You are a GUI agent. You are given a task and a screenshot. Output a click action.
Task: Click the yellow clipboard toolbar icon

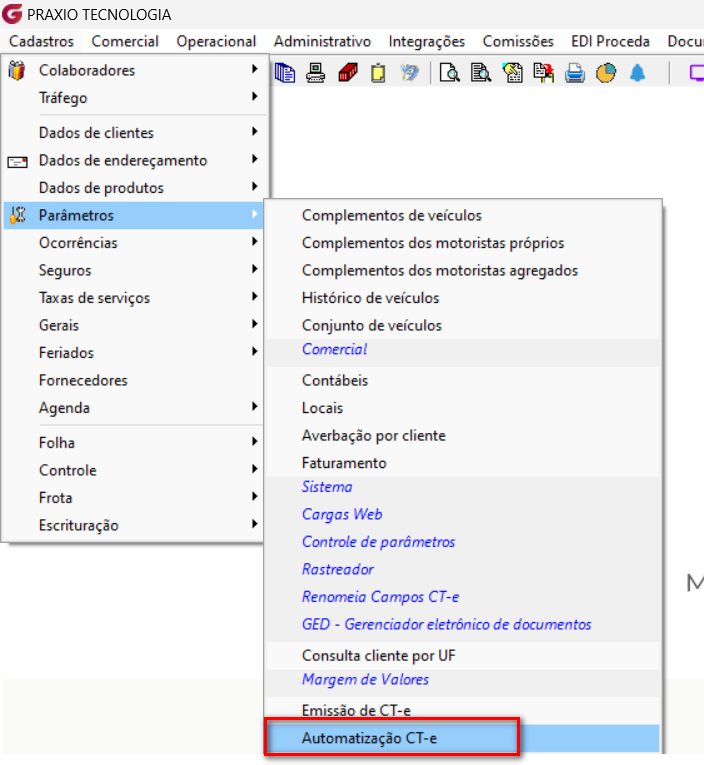coord(378,74)
